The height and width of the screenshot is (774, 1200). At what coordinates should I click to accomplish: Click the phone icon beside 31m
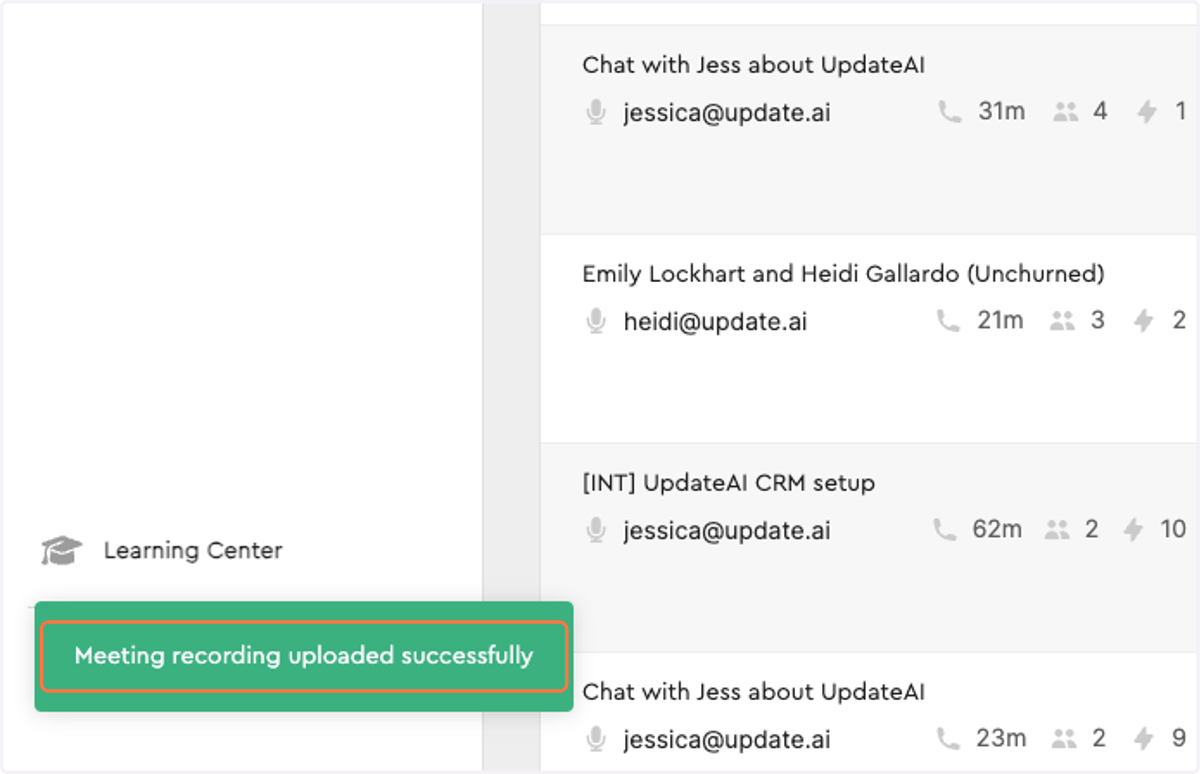949,112
